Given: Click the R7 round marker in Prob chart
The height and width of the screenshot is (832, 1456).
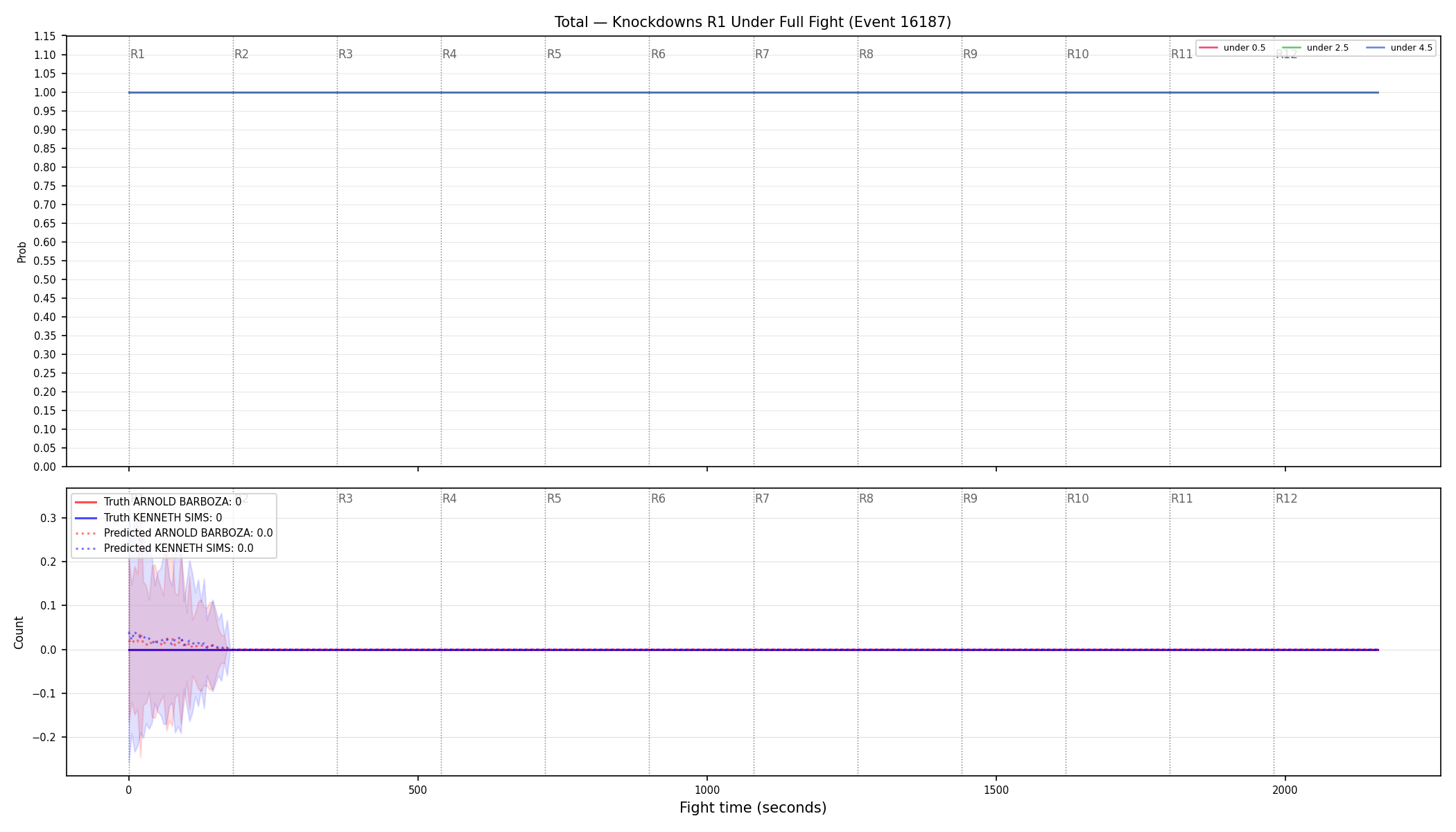Looking at the screenshot, I should tap(762, 54).
